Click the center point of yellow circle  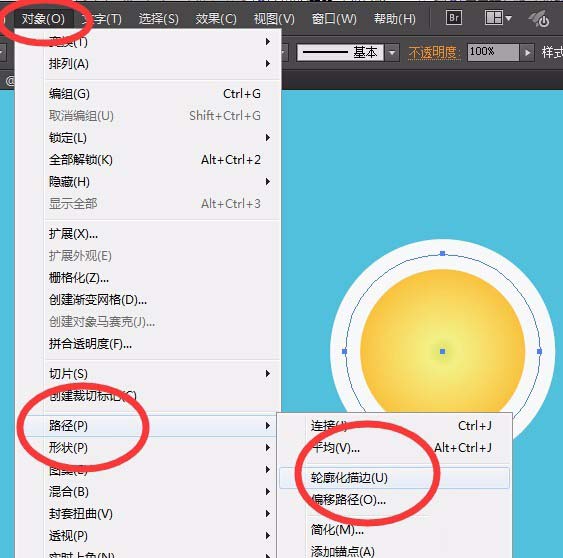pos(442,352)
